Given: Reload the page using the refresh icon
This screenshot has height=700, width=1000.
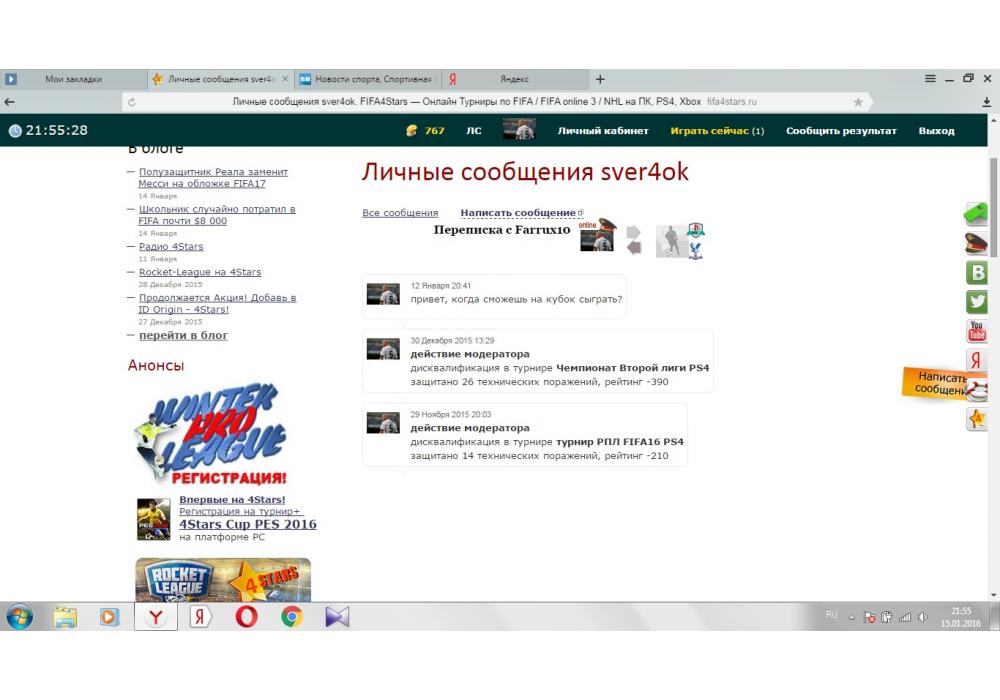Looking at the screenshot, I should (x=132, y=102).
